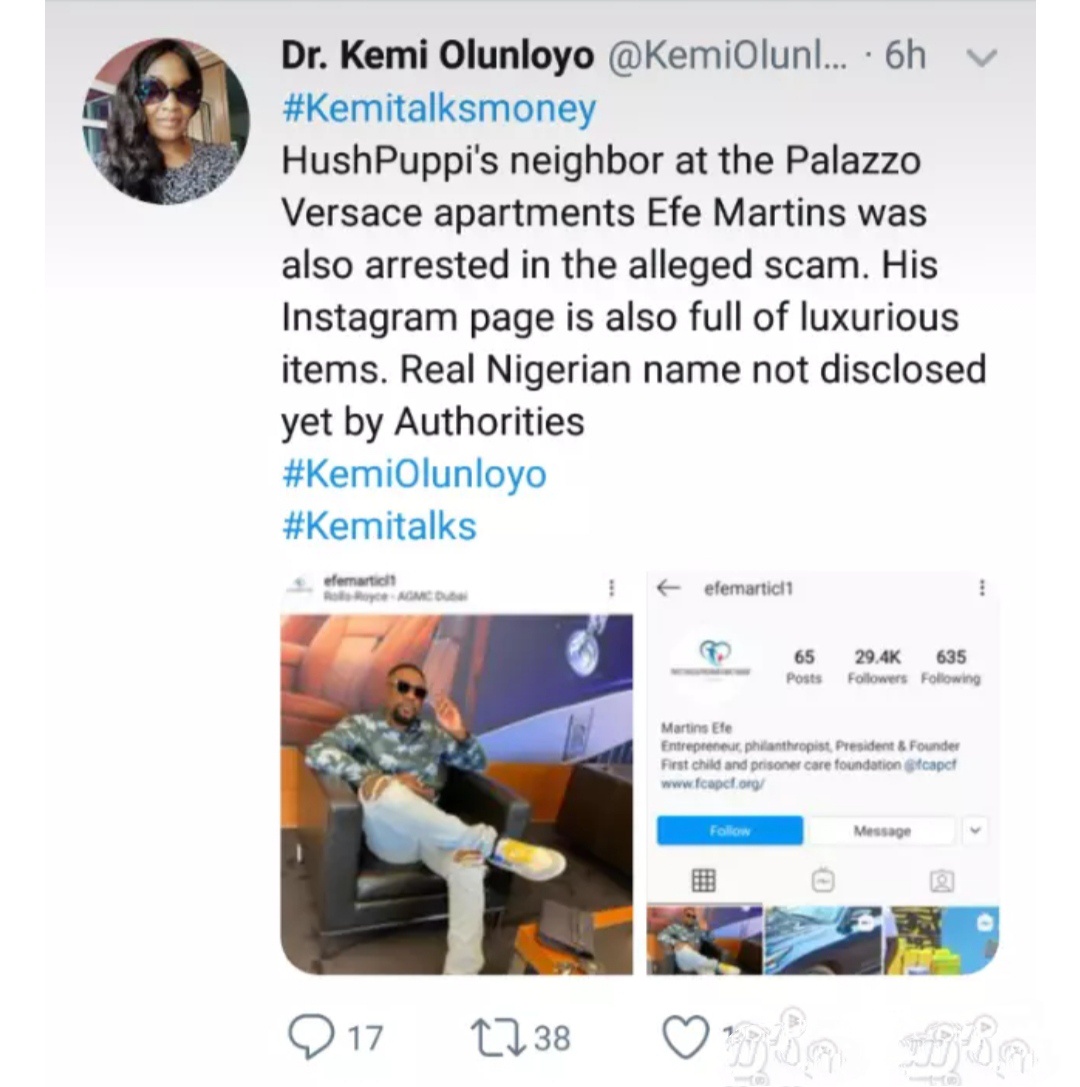Open the #KemiOlunloyo hashtag link

[x=414, y=474]
